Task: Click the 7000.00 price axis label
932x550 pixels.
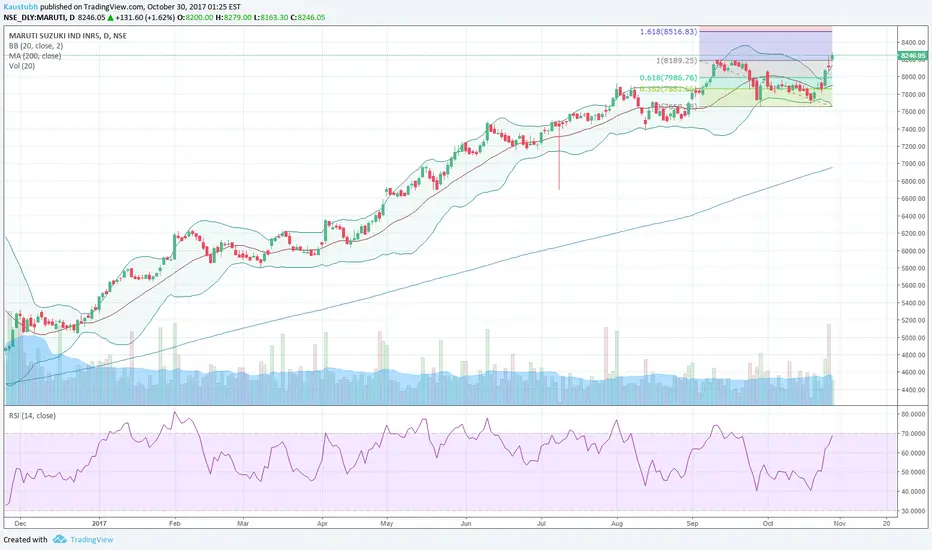Action: click(913, 164)
